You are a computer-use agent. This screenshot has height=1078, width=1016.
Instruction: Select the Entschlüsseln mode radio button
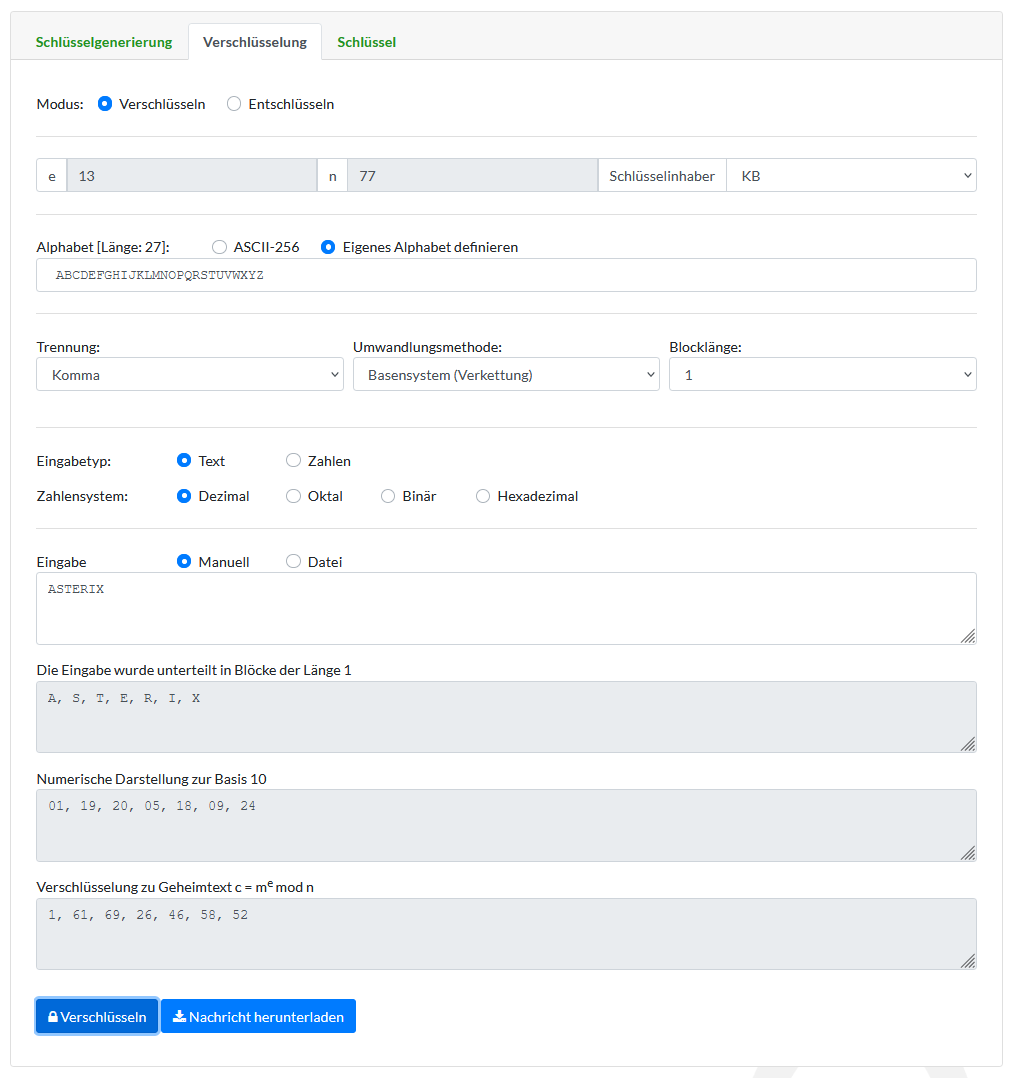click(x=234, y=104)
